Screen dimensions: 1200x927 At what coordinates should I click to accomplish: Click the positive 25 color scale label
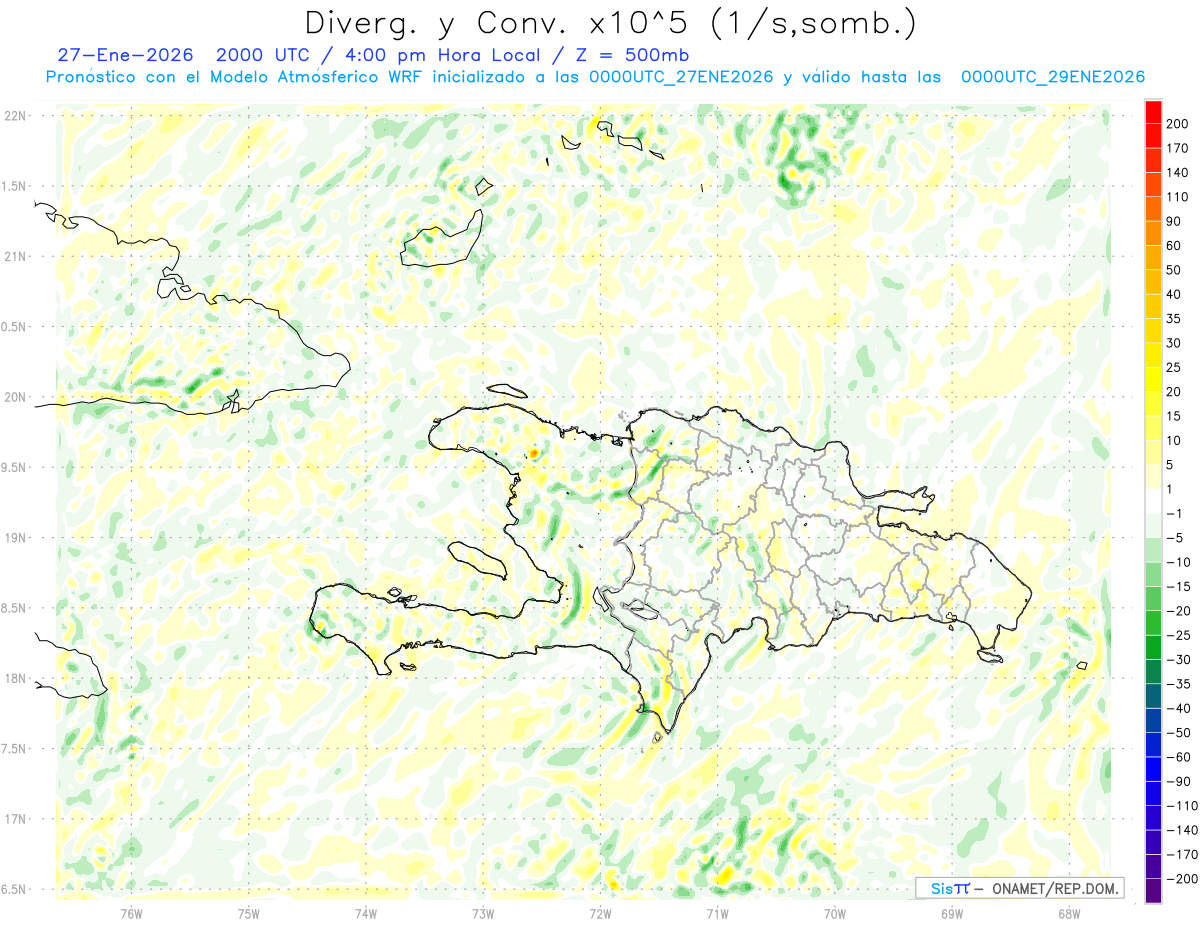pyautogui.click(x=1174, y=367)
